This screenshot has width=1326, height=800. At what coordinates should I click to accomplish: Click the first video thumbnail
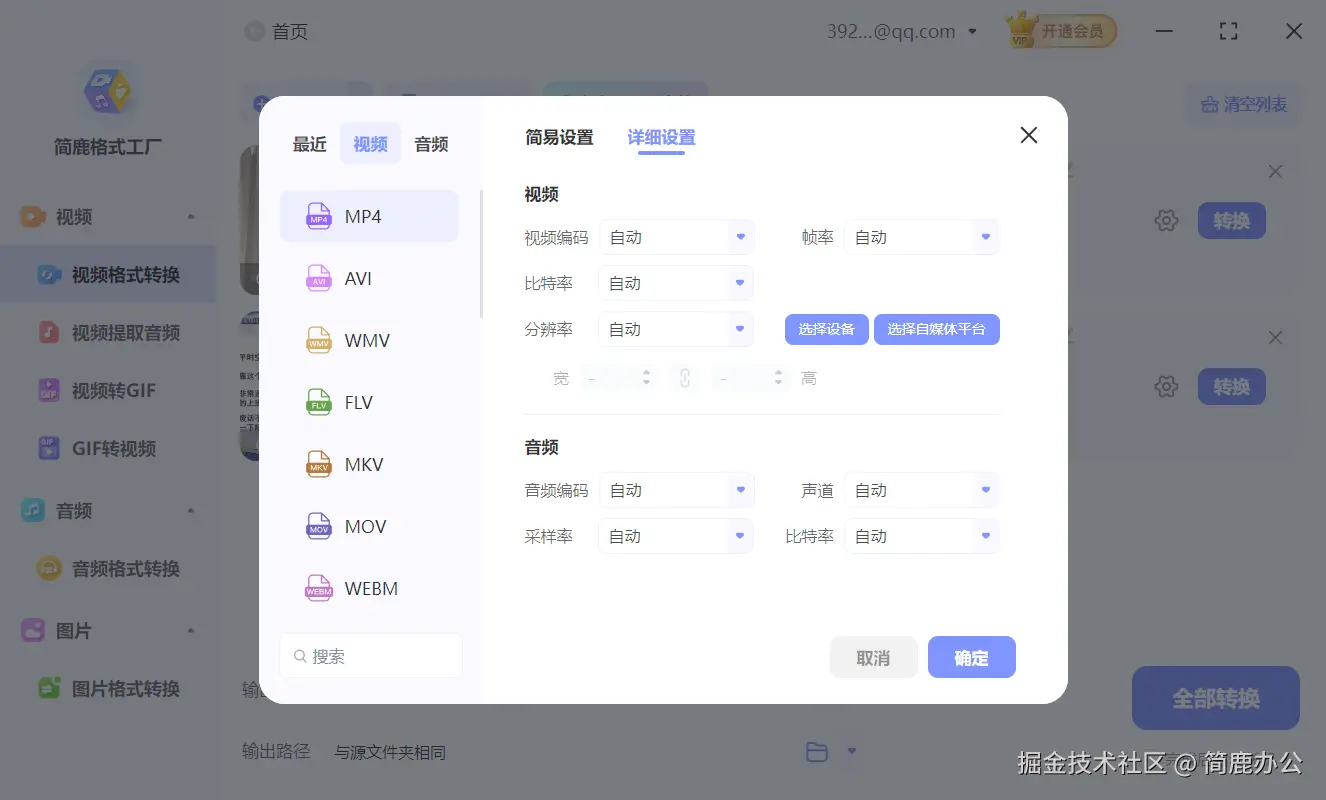(x=250, y=221)
